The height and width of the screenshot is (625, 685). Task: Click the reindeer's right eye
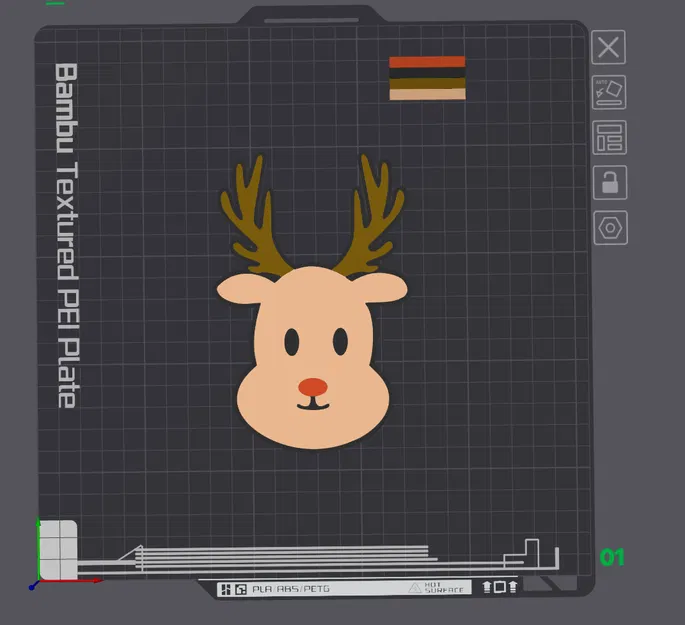[340, 341]
